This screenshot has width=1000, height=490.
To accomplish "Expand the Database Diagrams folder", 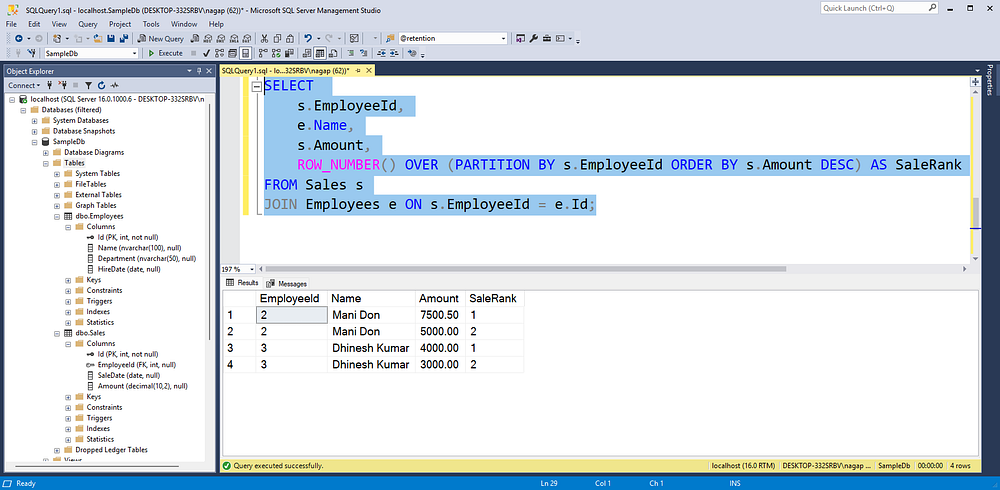I will [46, 152].
